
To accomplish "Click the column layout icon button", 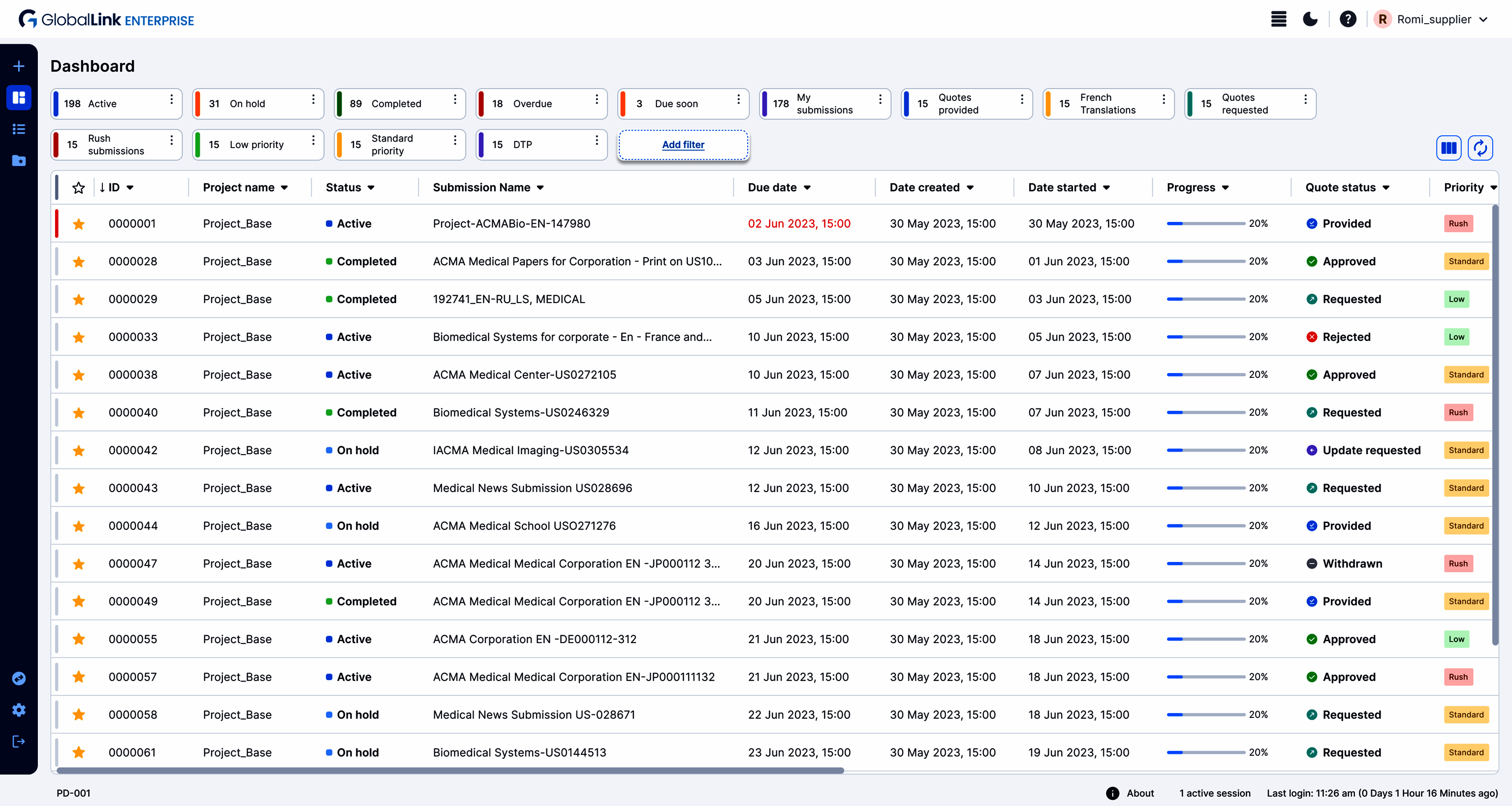I will pos(1449,148).
